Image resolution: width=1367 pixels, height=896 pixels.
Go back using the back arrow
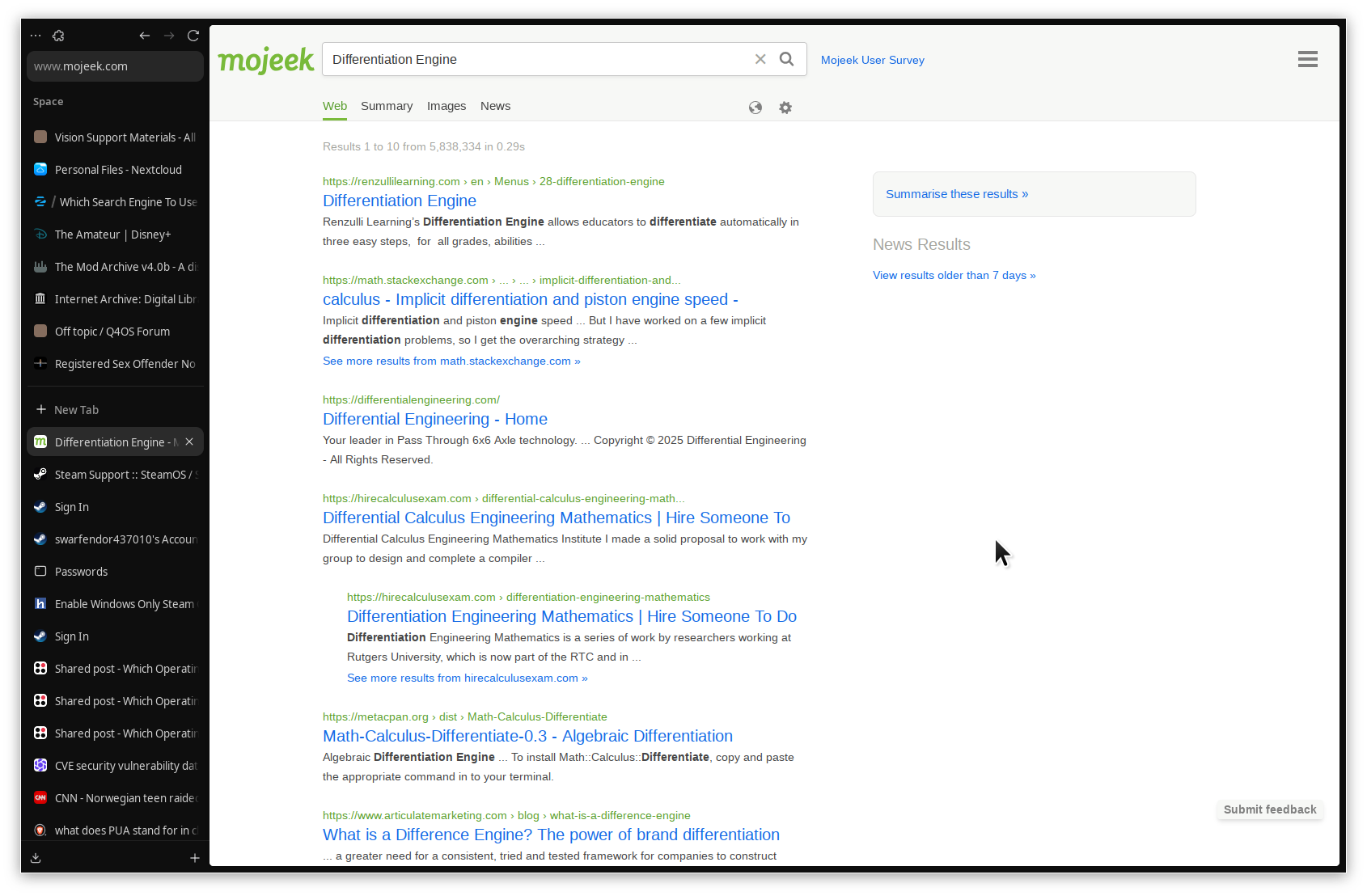[x=144, y=36]
